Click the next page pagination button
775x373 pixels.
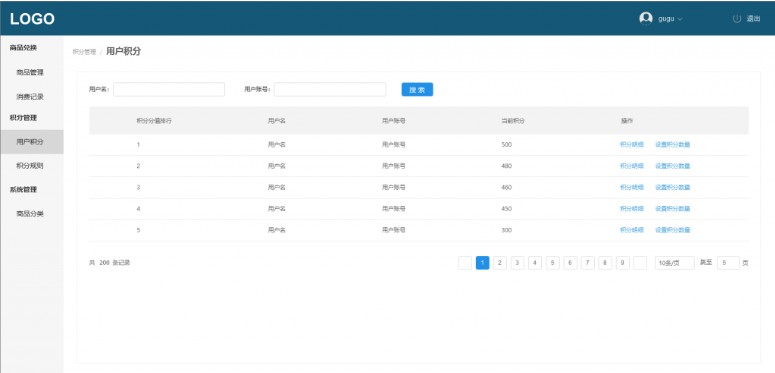click(x=640, y=263)
